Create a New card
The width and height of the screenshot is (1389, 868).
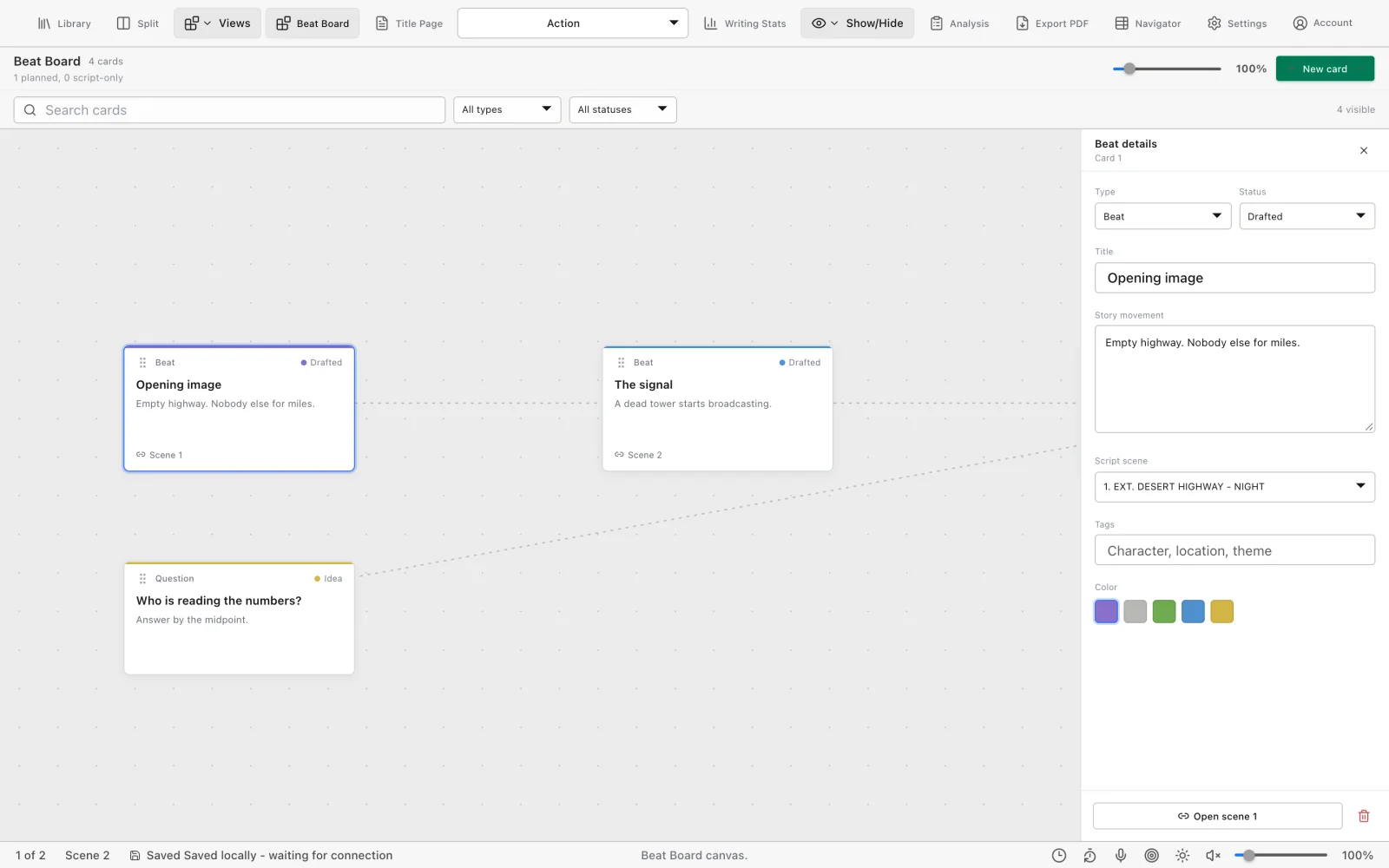[1325, 69]
